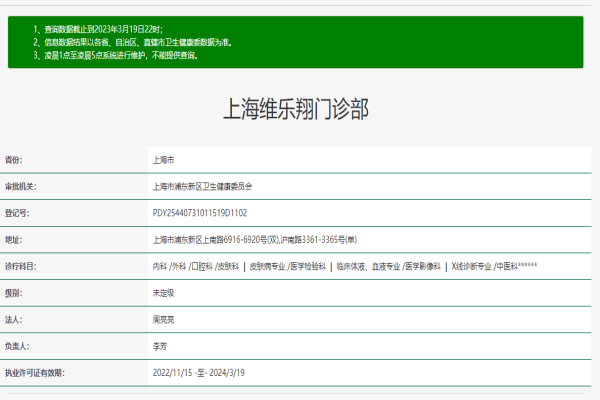The height and width of the screenshot is (400, 600).
Task: Click the 登记号 field label
Action: pos(17,213)
